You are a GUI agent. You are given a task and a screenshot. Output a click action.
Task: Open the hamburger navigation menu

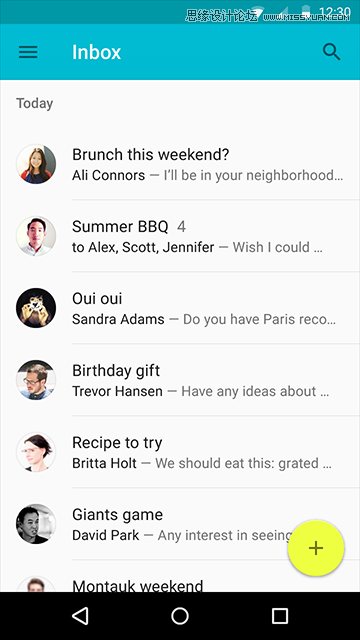[28, 52]
